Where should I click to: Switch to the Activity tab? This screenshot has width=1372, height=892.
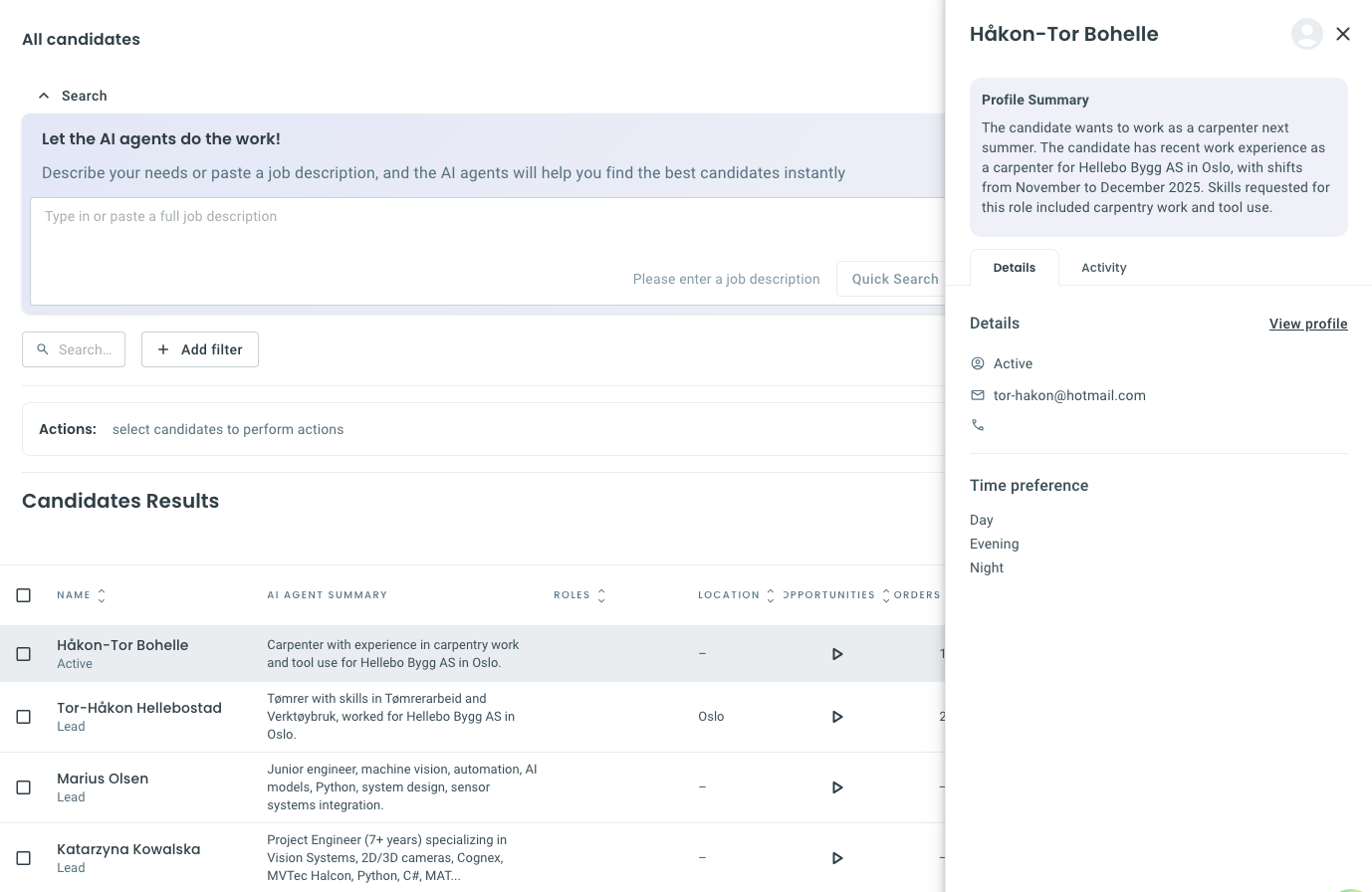coord(1104,268)
